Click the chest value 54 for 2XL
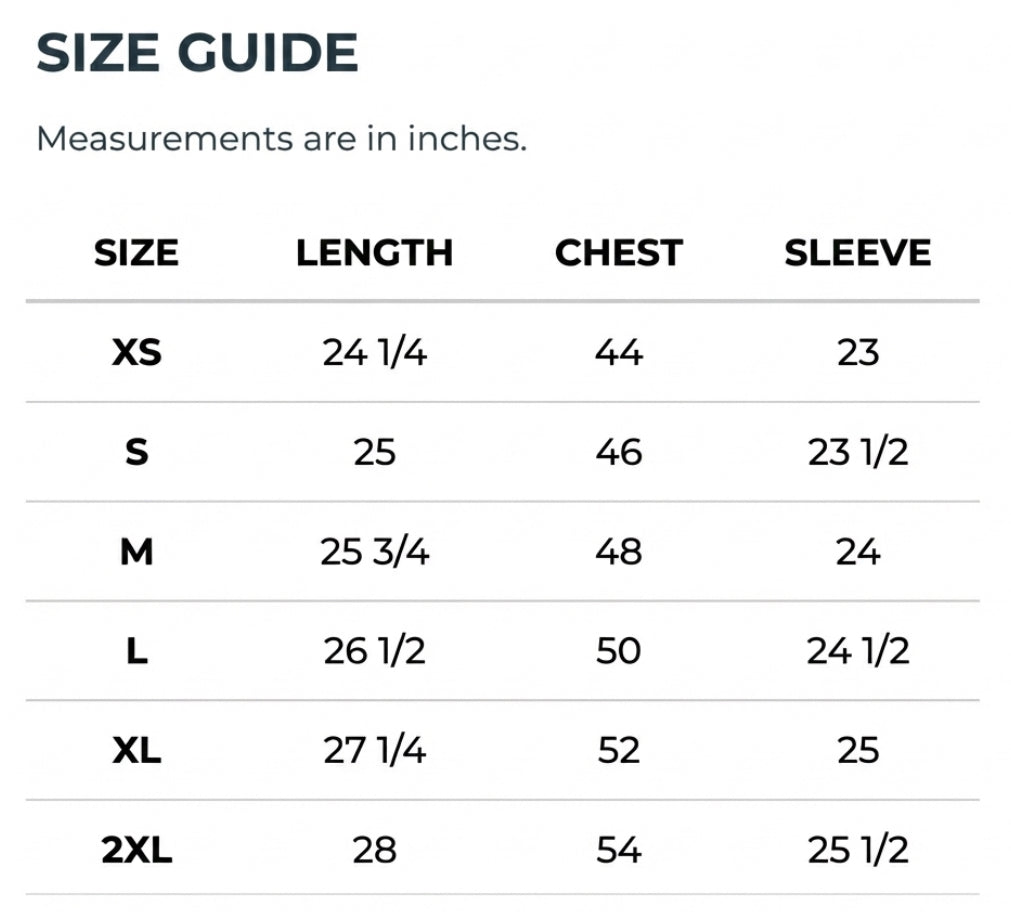This screenshot has width=1011, height=912. [x=618, y=850]
